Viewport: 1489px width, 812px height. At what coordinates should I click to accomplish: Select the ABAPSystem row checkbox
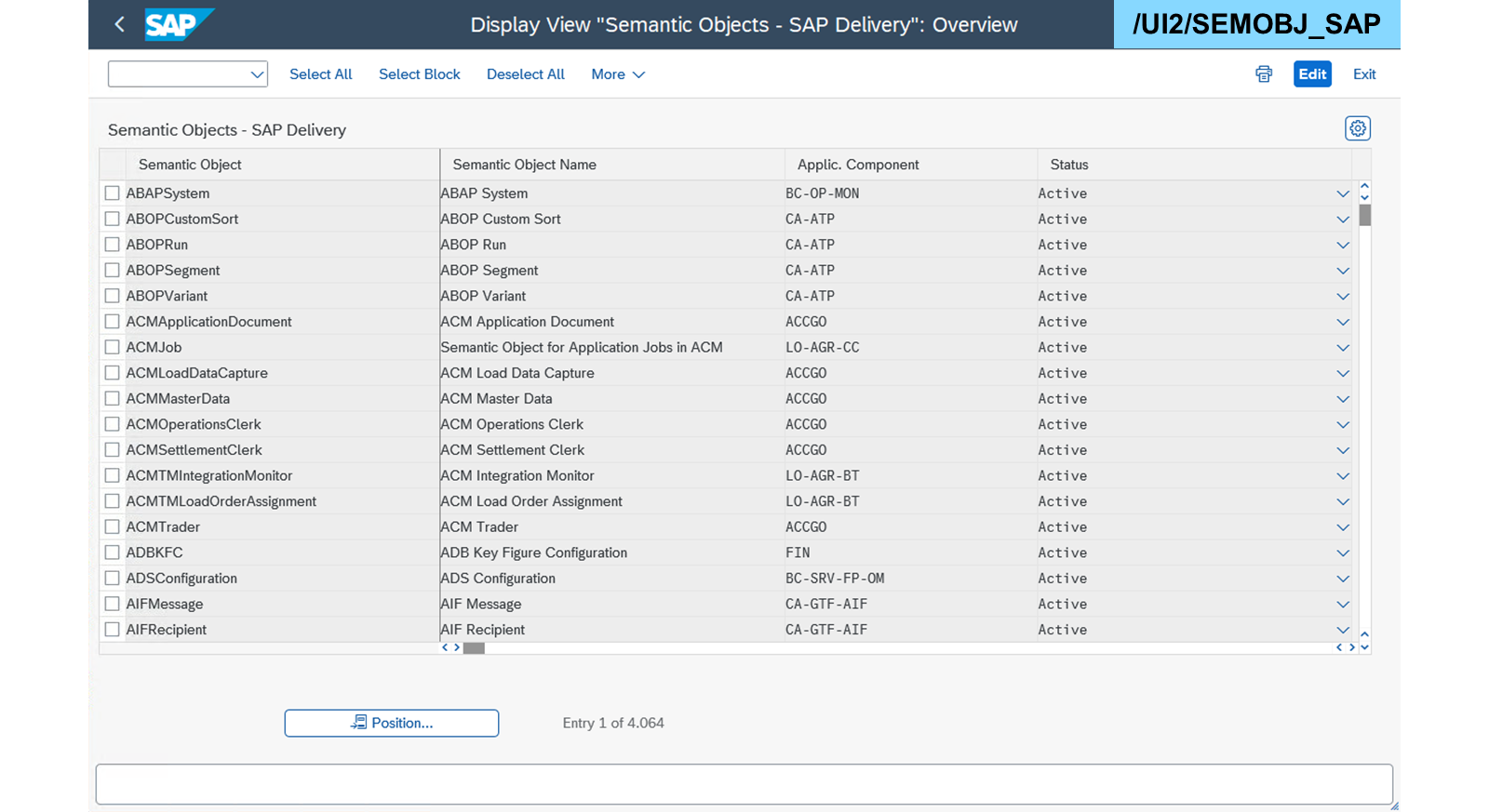113,193
